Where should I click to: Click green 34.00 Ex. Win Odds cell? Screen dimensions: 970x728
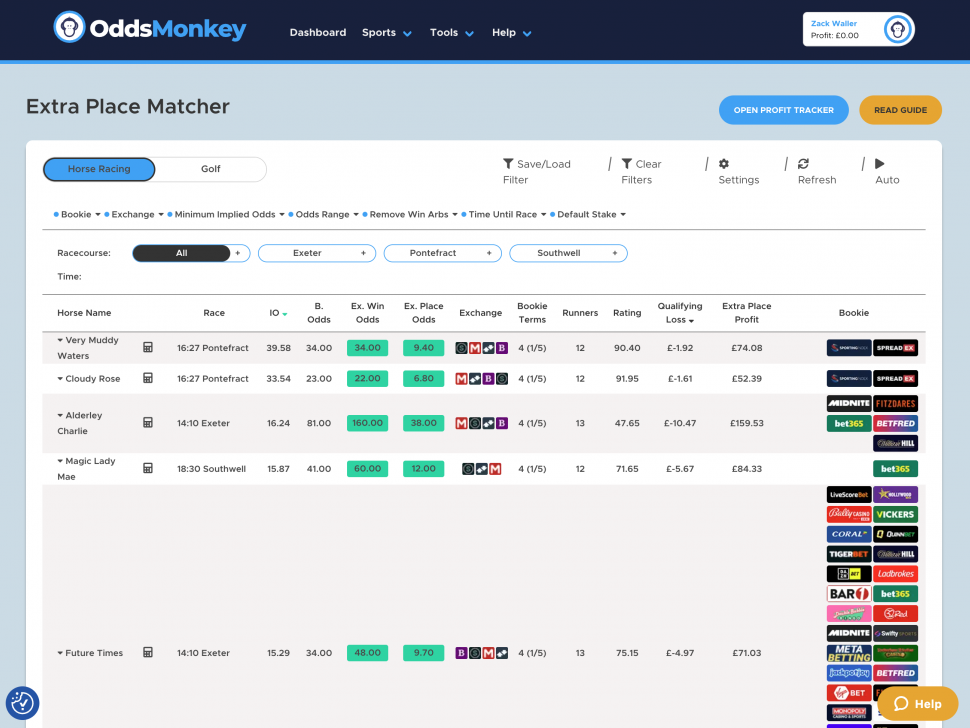point(367,348)
